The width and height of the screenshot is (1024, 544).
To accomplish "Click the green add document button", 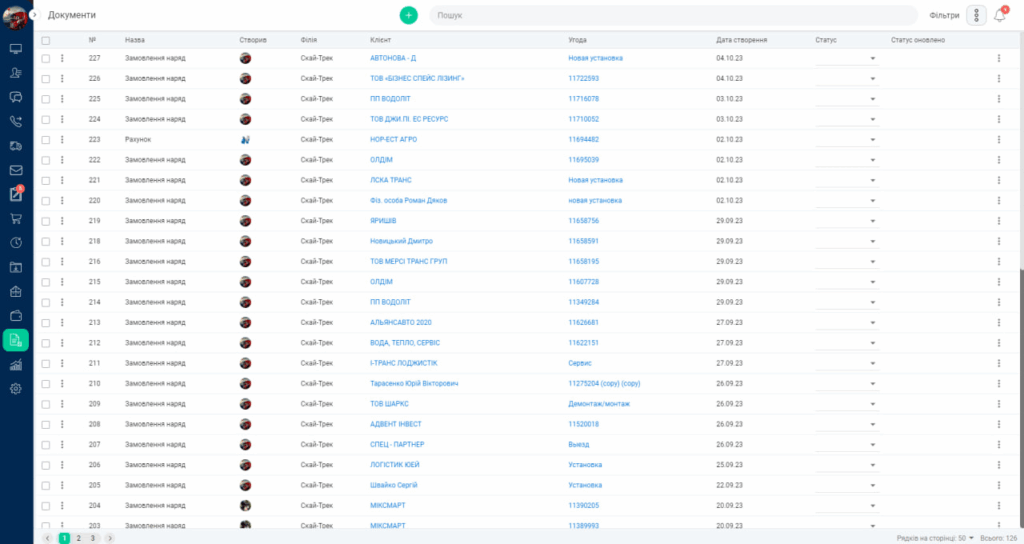I will tap(408, 15).
